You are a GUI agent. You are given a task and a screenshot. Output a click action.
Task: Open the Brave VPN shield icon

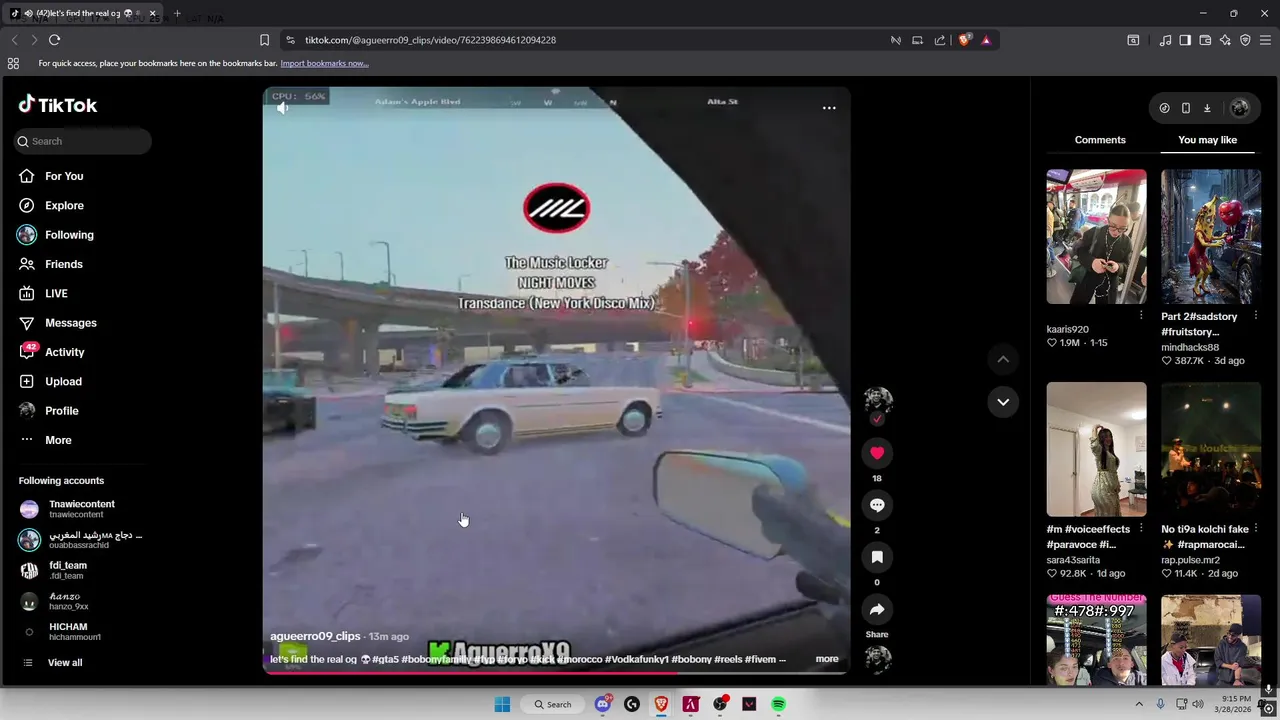click(x=1245, y=40)
